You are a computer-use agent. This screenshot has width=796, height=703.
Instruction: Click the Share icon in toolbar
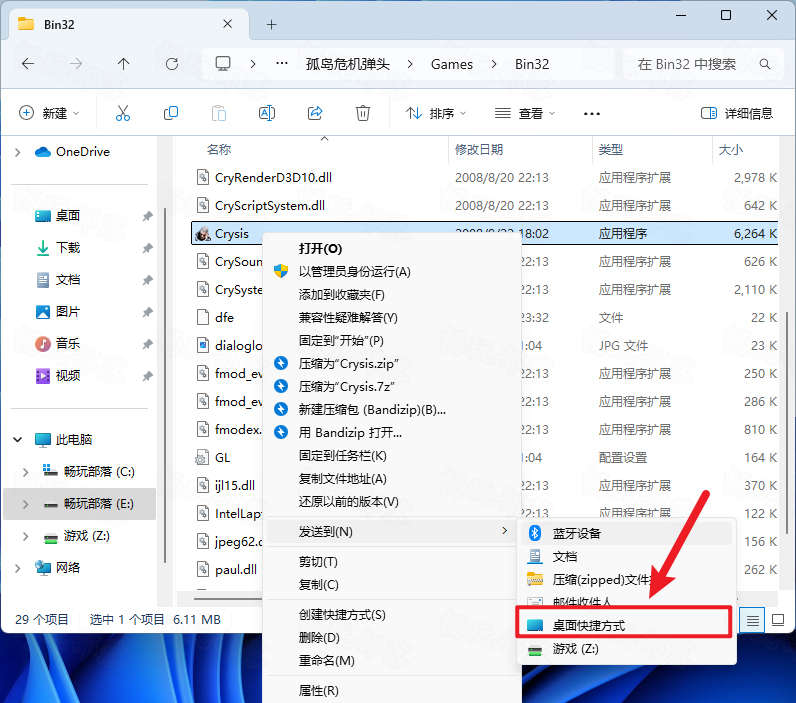click(315, 113)
